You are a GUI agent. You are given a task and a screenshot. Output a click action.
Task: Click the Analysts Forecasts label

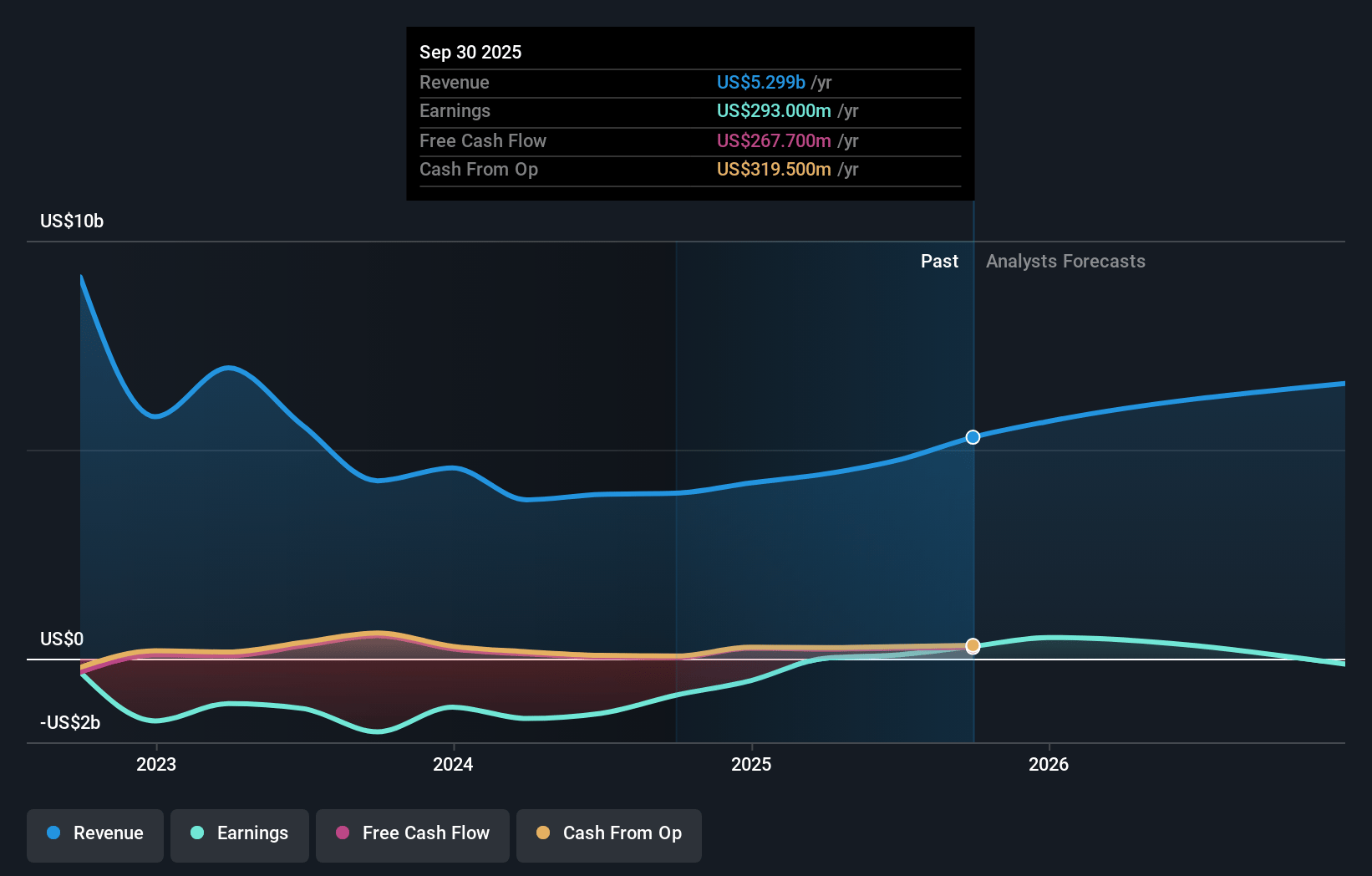click(1065, 262)
